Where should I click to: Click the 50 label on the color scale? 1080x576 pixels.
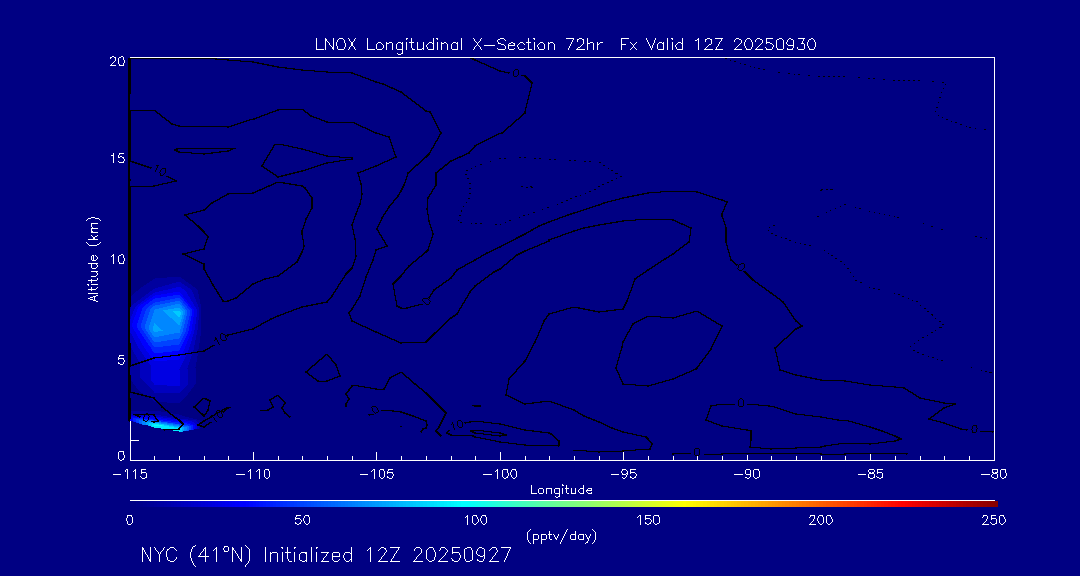[302, 520]
